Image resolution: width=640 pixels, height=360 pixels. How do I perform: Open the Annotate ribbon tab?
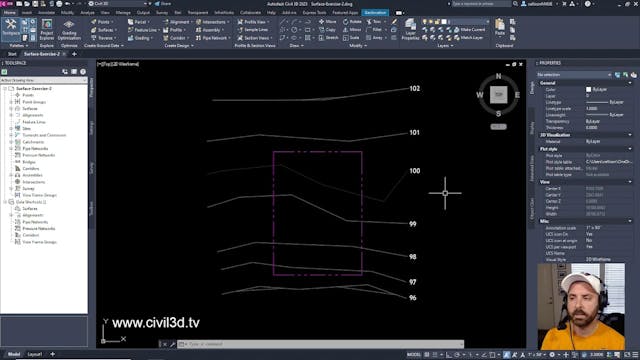(x=46, y=13)
